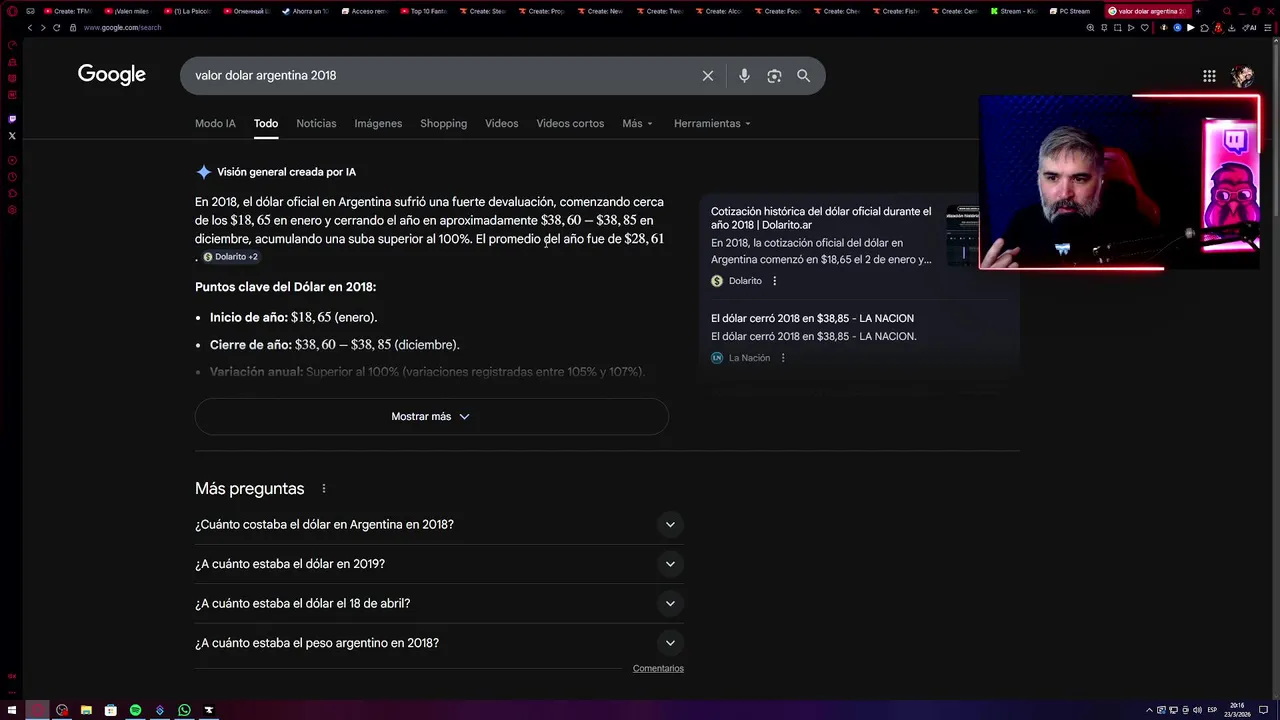The width and height of the screenshot is (1280, 720).
Task: Open options dots next to Más preguntas
Action: pos(323,489)
